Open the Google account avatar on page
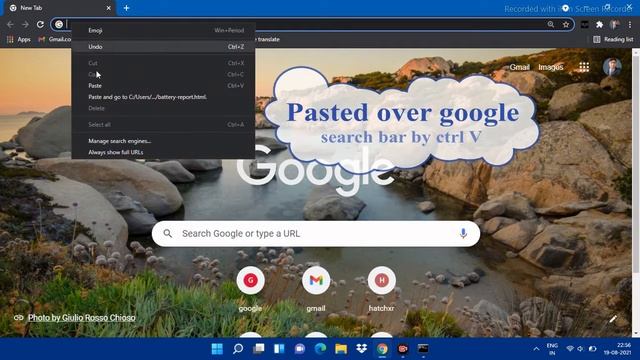 click(x=612, y=67)
